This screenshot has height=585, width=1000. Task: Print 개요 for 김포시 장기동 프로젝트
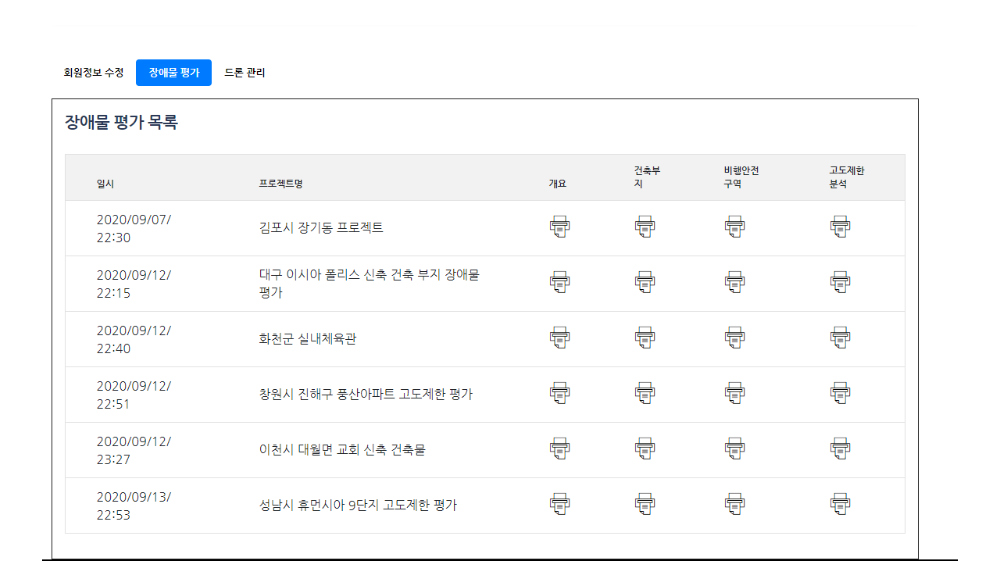pyautogui.click(x=559, y=226)
